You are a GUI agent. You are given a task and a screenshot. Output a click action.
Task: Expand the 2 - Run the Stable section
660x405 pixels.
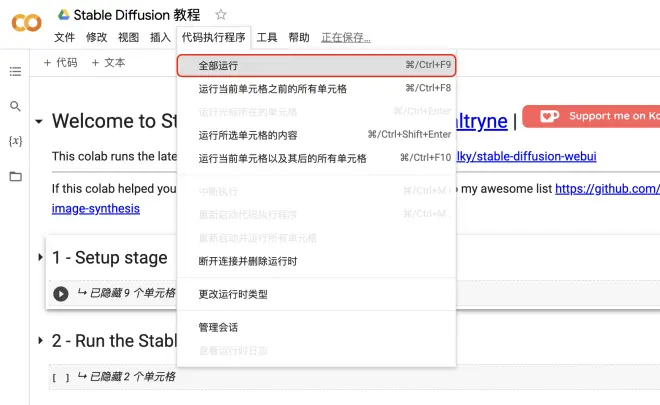(x=40, y=340)
